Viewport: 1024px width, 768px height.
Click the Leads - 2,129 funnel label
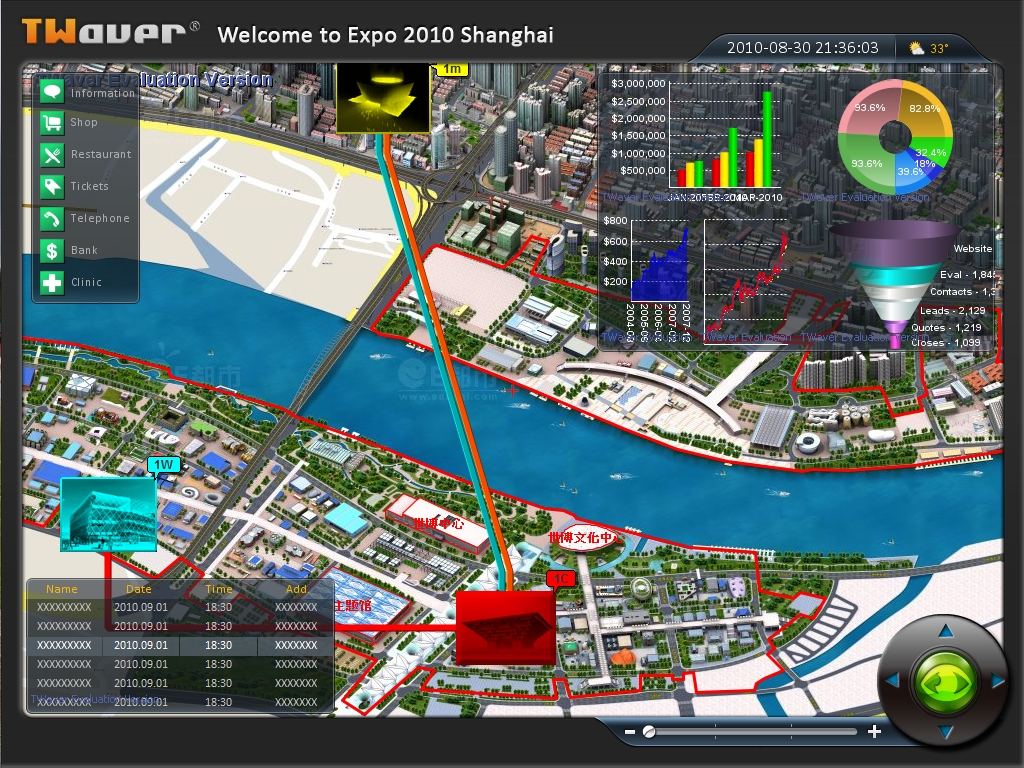tap(952, 311)
